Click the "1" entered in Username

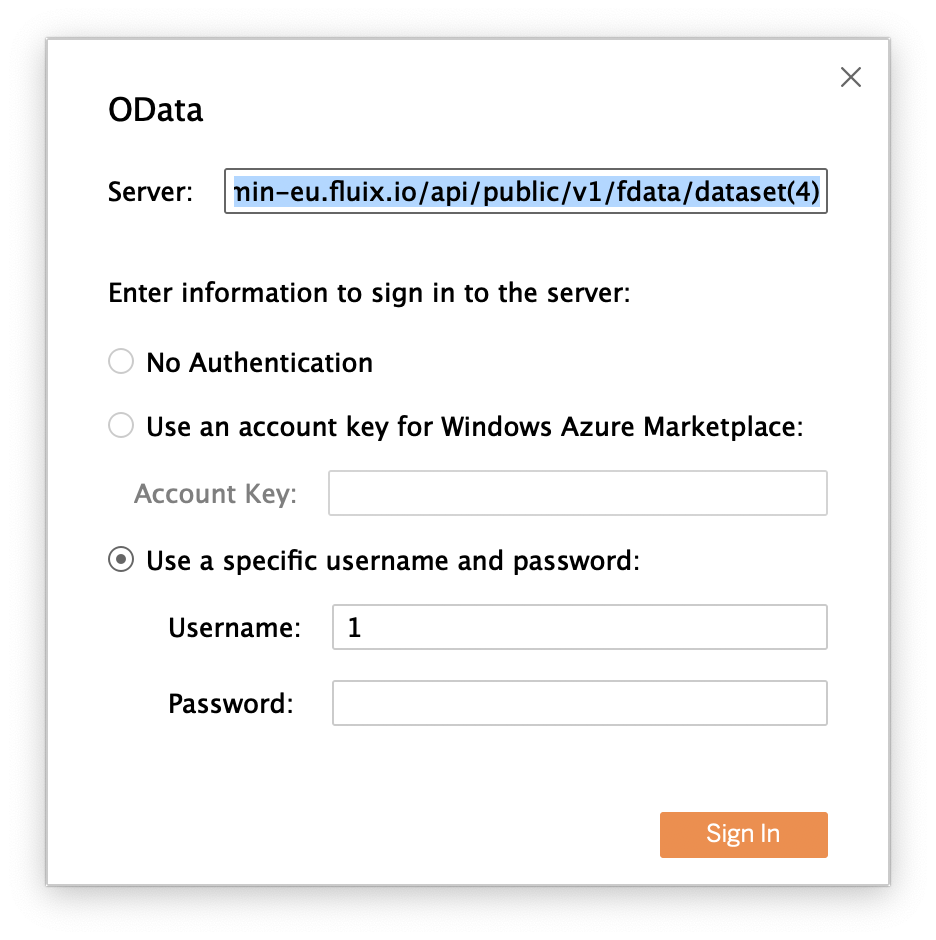[x=354, y=628]
